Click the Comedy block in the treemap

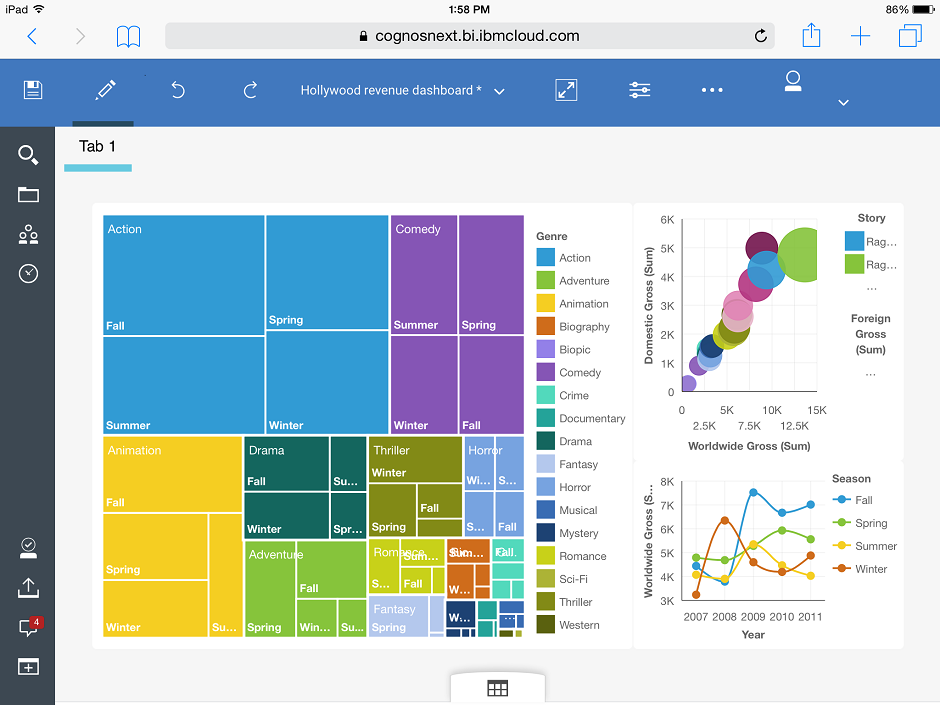420,270
